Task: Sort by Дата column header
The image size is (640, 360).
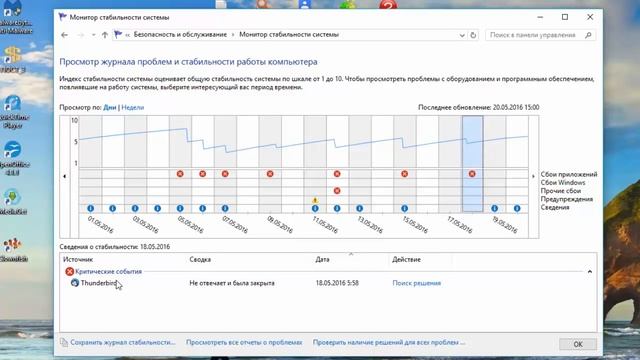Action: click(x=322, y=260)
